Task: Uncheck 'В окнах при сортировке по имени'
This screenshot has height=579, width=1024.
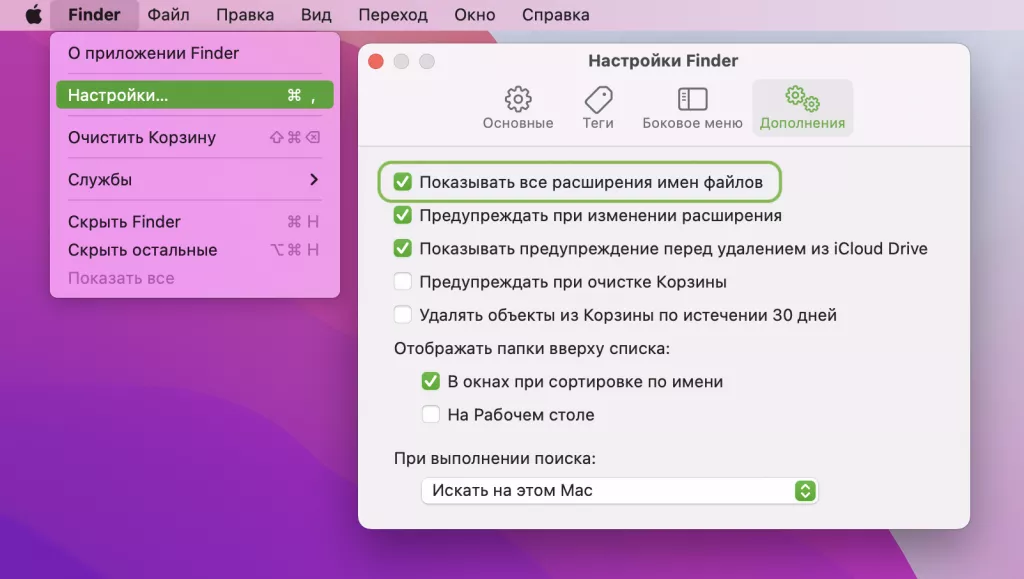Action: [x=431, y=381]
